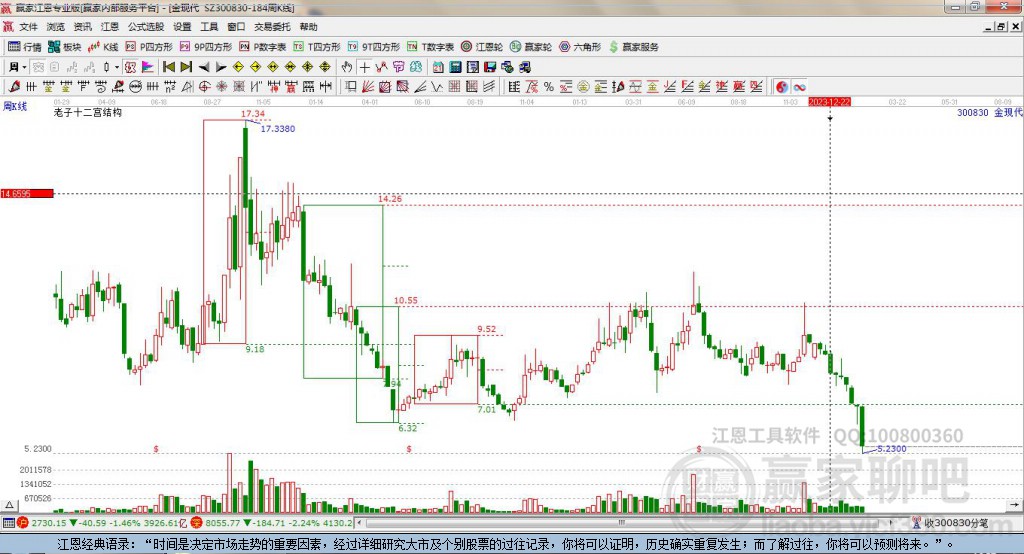This screenshot has width=1024, height=554.
Task: Open the 资讯 menu
Action: point(82,27)
